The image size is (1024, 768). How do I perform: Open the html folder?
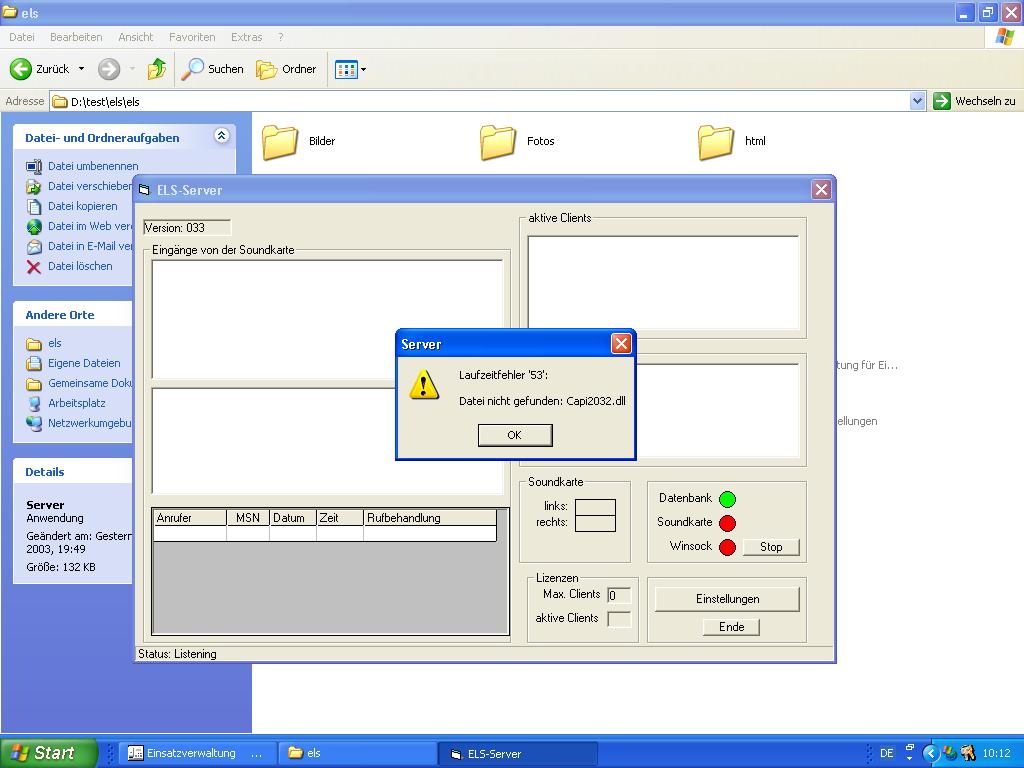point(716,142)
